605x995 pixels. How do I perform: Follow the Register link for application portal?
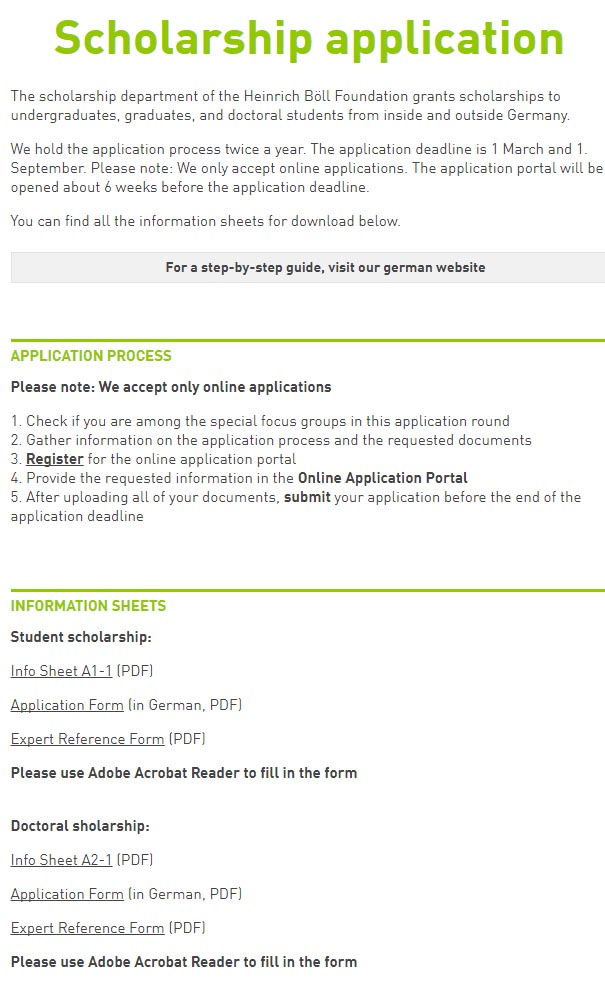coord(55,459)
